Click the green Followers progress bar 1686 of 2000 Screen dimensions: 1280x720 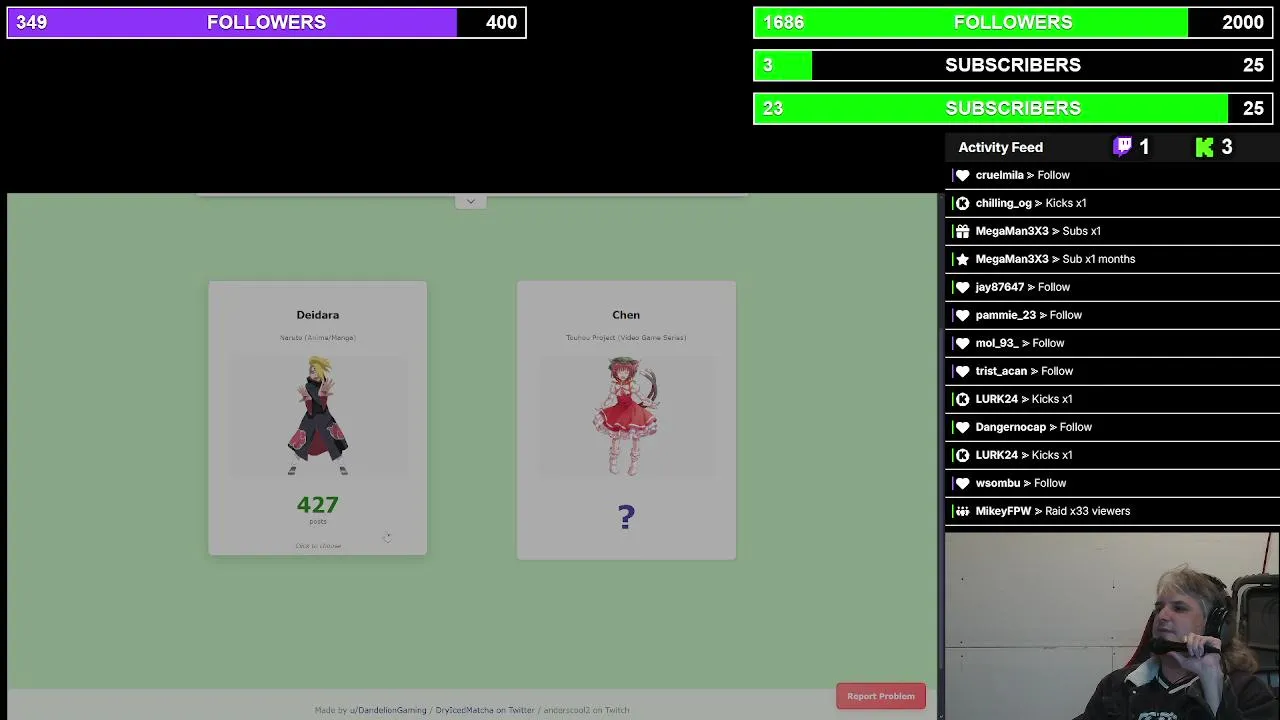[x=1013, y=22]
